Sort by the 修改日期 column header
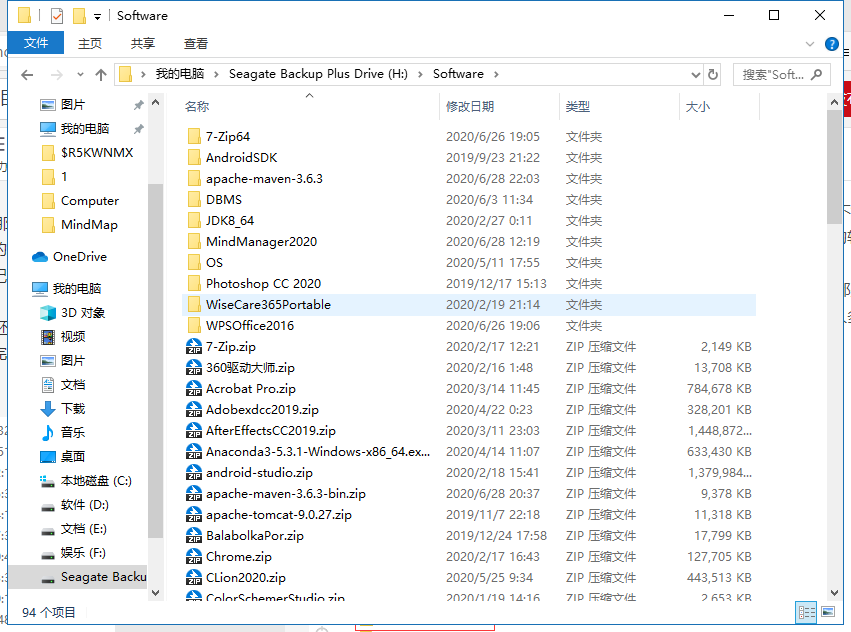Screen dimensions: 851x632 (499, 106)
